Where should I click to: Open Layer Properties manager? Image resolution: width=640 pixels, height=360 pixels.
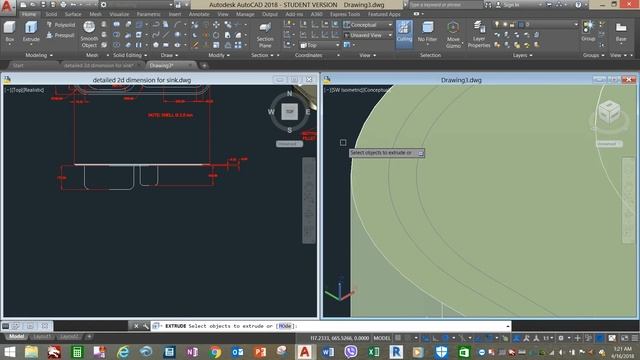click(479, 34)
